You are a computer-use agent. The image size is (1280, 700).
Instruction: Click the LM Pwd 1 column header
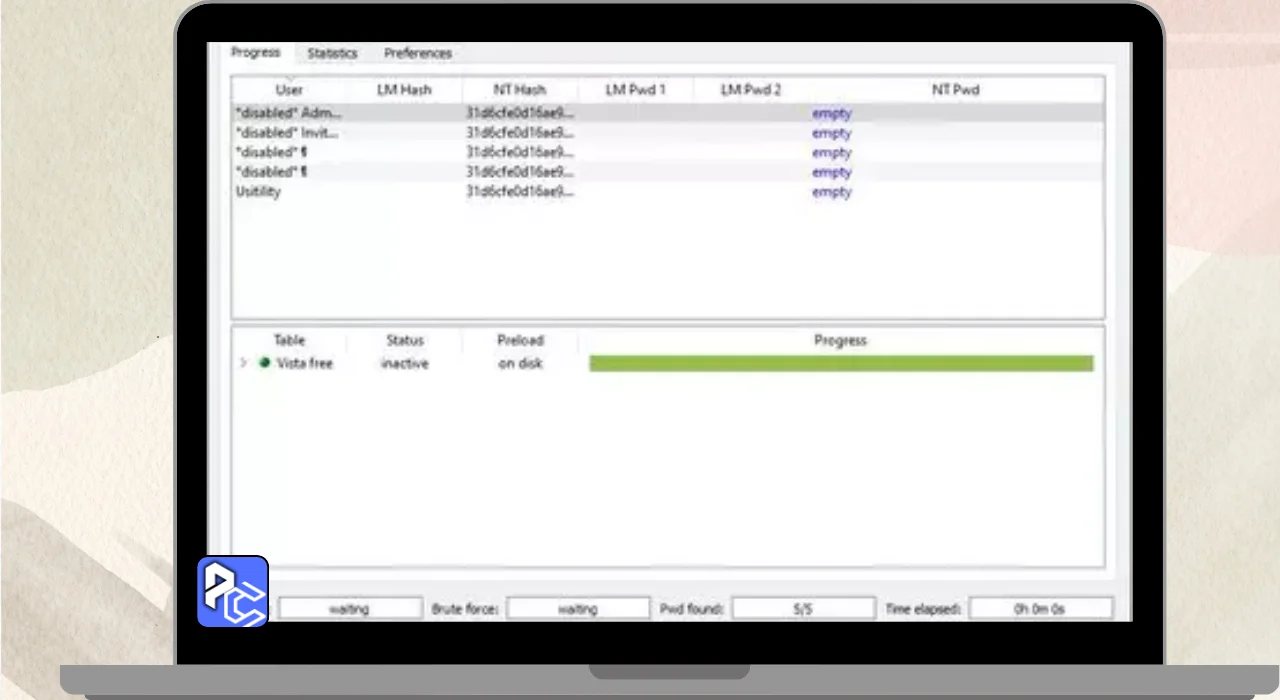pyautogui.click(x=635, y=90)
